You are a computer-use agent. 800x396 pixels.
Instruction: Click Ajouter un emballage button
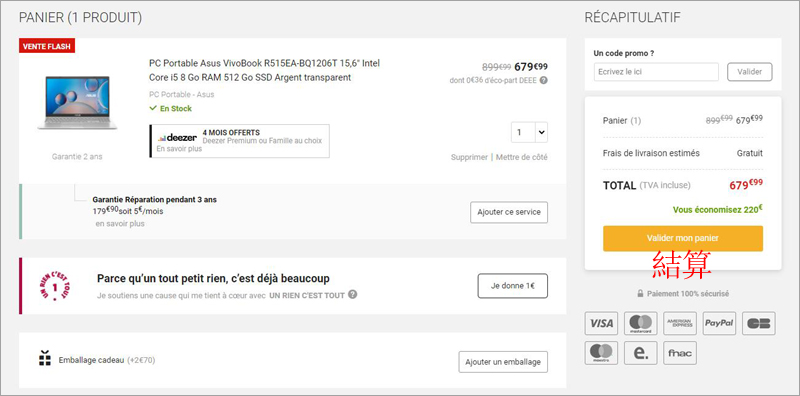click(503, 362)
